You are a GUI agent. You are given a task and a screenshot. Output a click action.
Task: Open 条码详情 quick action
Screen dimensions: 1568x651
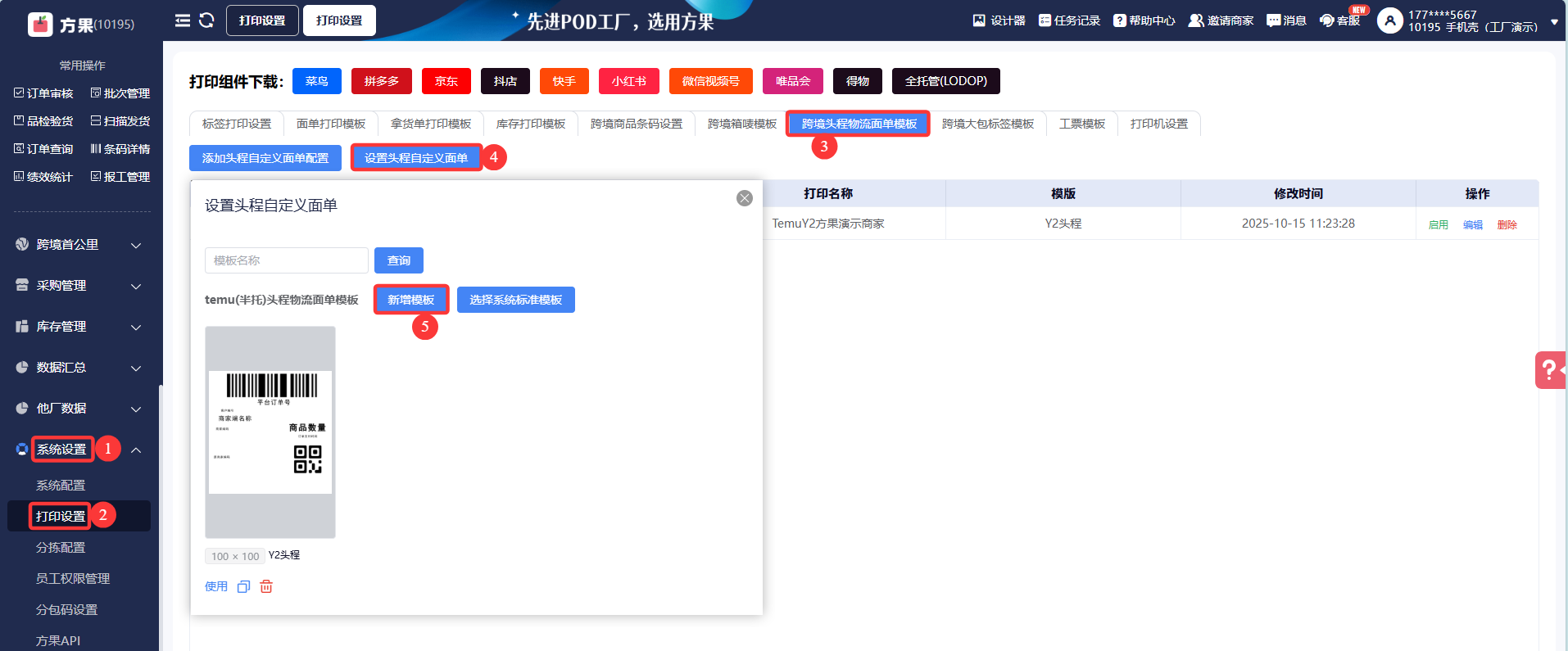tap(120, 149)
